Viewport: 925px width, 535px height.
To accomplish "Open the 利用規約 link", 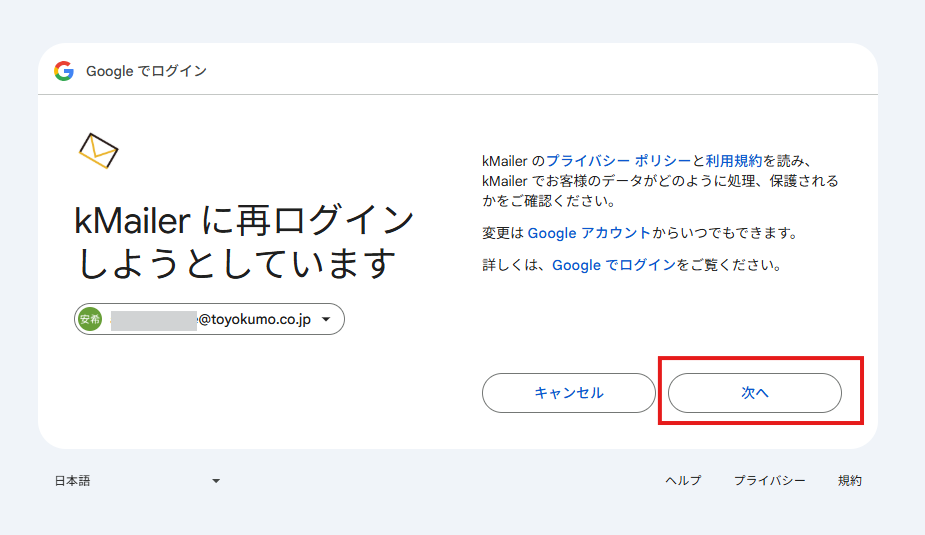I will pos(733,160).
